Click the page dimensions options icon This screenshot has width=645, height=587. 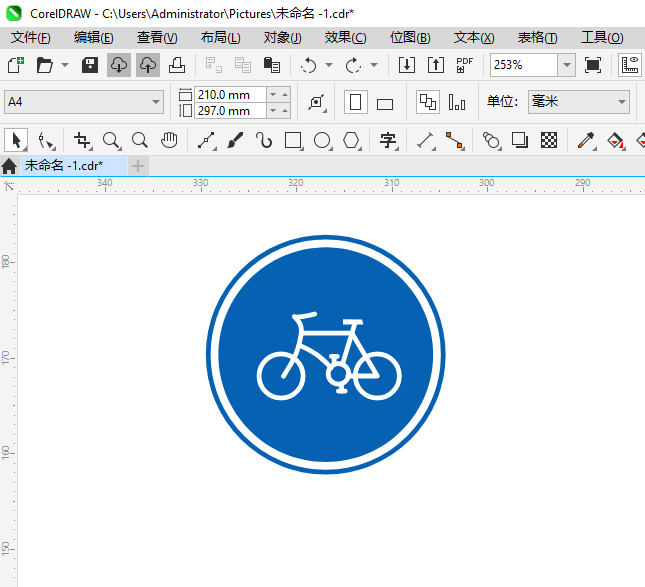pyautogui.click(x=317, y=102)
